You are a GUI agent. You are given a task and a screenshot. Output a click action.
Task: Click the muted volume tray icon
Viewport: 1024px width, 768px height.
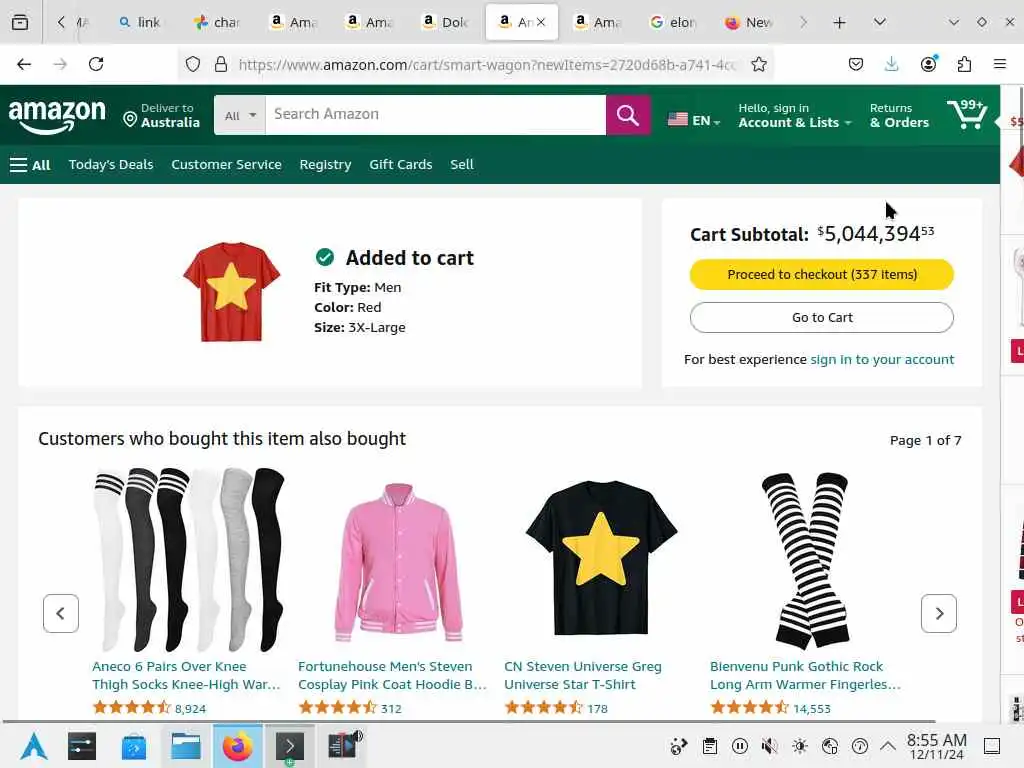click(x=769, y=746)
